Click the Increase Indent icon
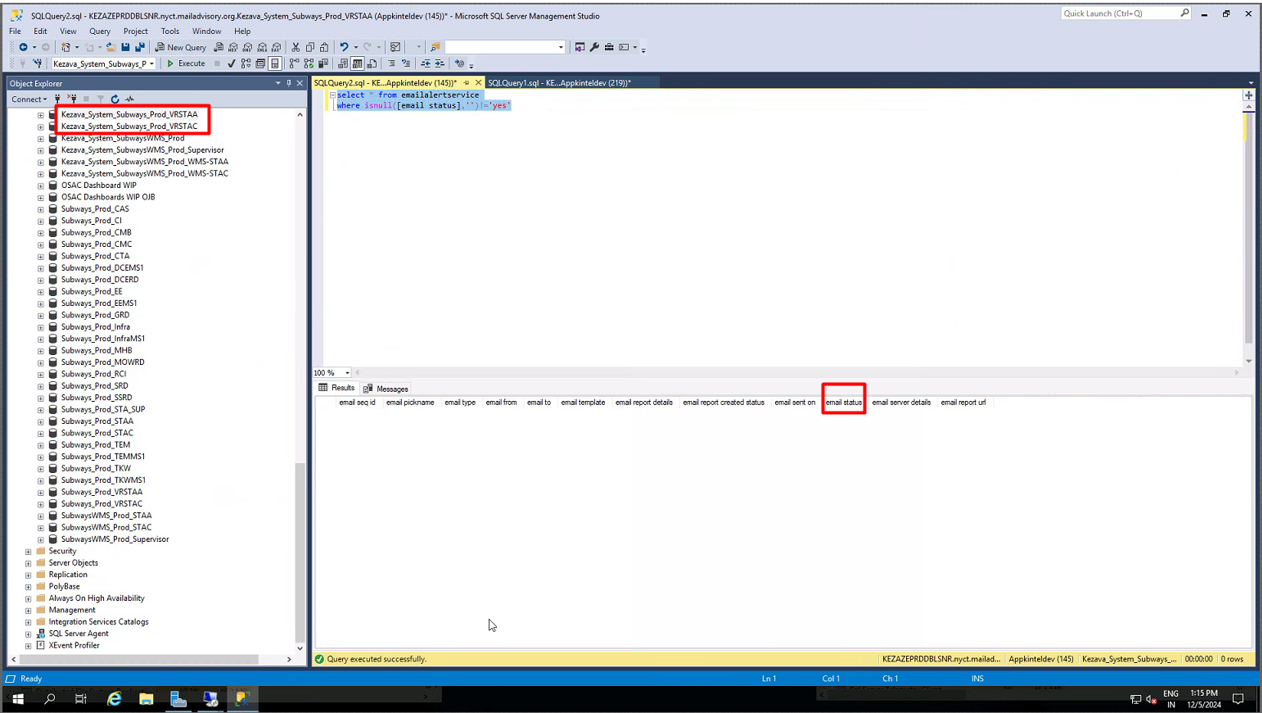This screenshot has height=713, width=1262. point(440,63)
